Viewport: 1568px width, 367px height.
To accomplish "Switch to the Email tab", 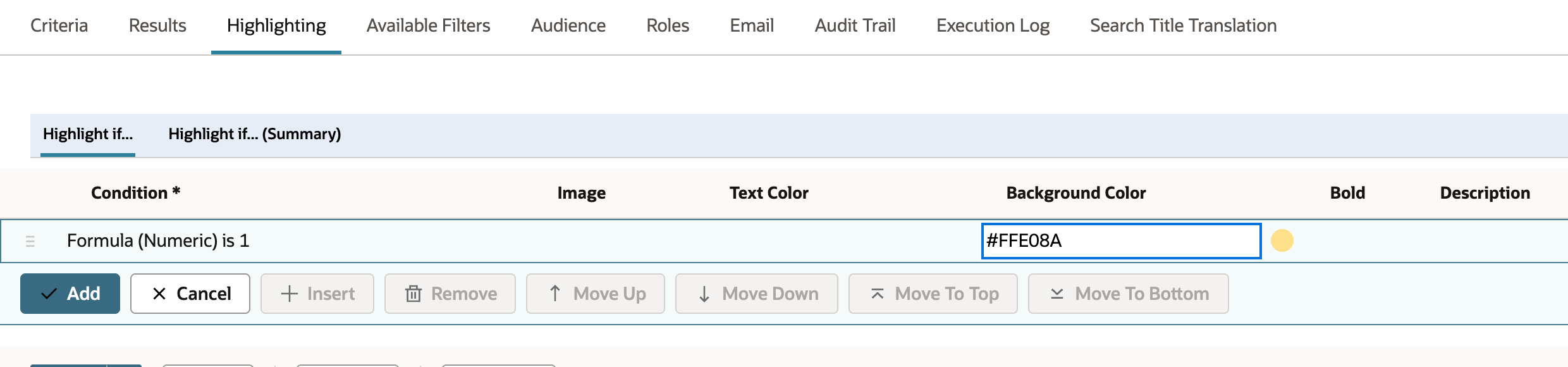I will [x=752, y=25].
